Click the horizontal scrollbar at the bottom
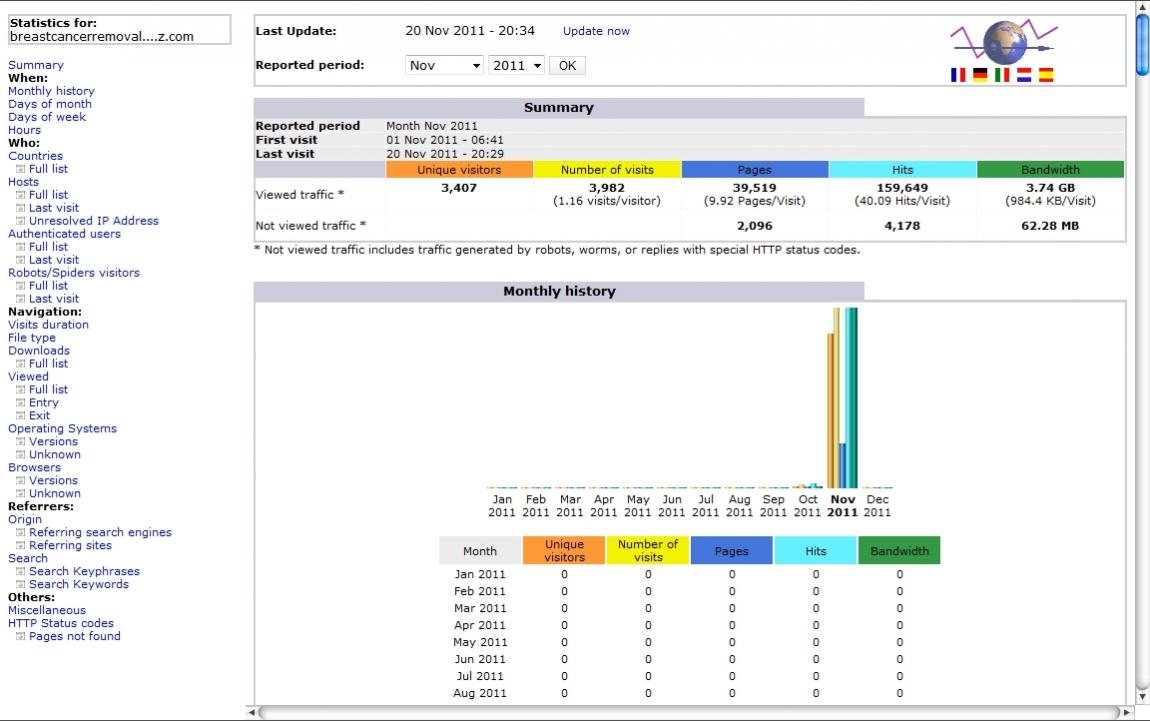This screenshot has height=721, width=1150. (x=690, y=713)
